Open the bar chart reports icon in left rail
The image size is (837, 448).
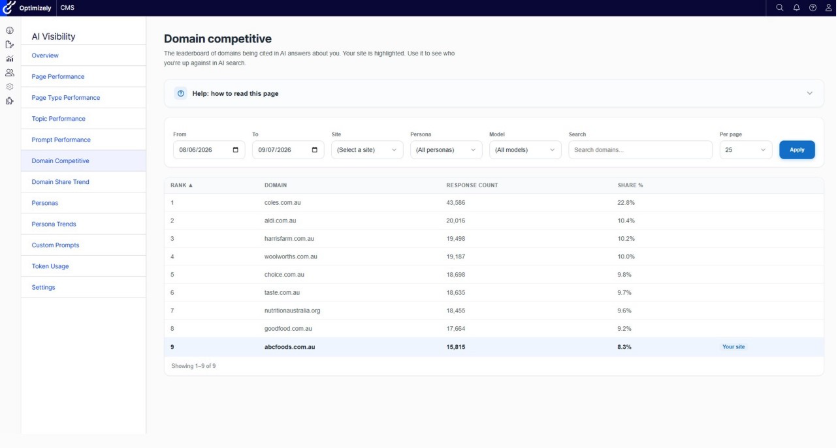point(10,59)
